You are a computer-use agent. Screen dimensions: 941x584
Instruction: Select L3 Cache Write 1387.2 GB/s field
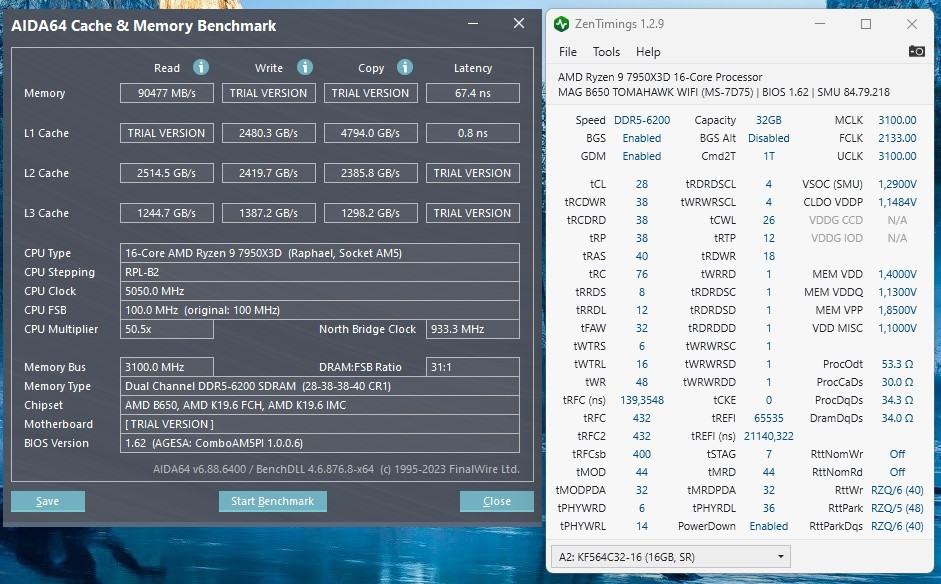[x=269, y=213]
